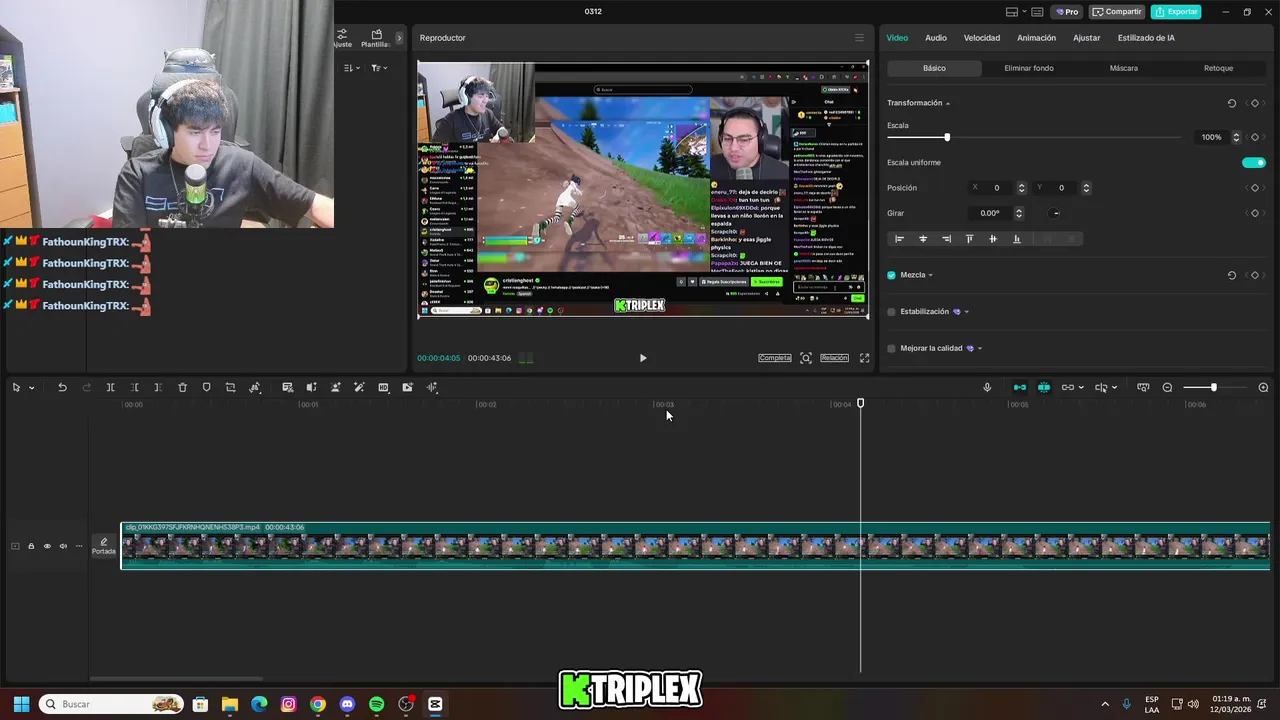
Task: Open the Reproductor hamburger menu
Action: (x=858, y=38)
